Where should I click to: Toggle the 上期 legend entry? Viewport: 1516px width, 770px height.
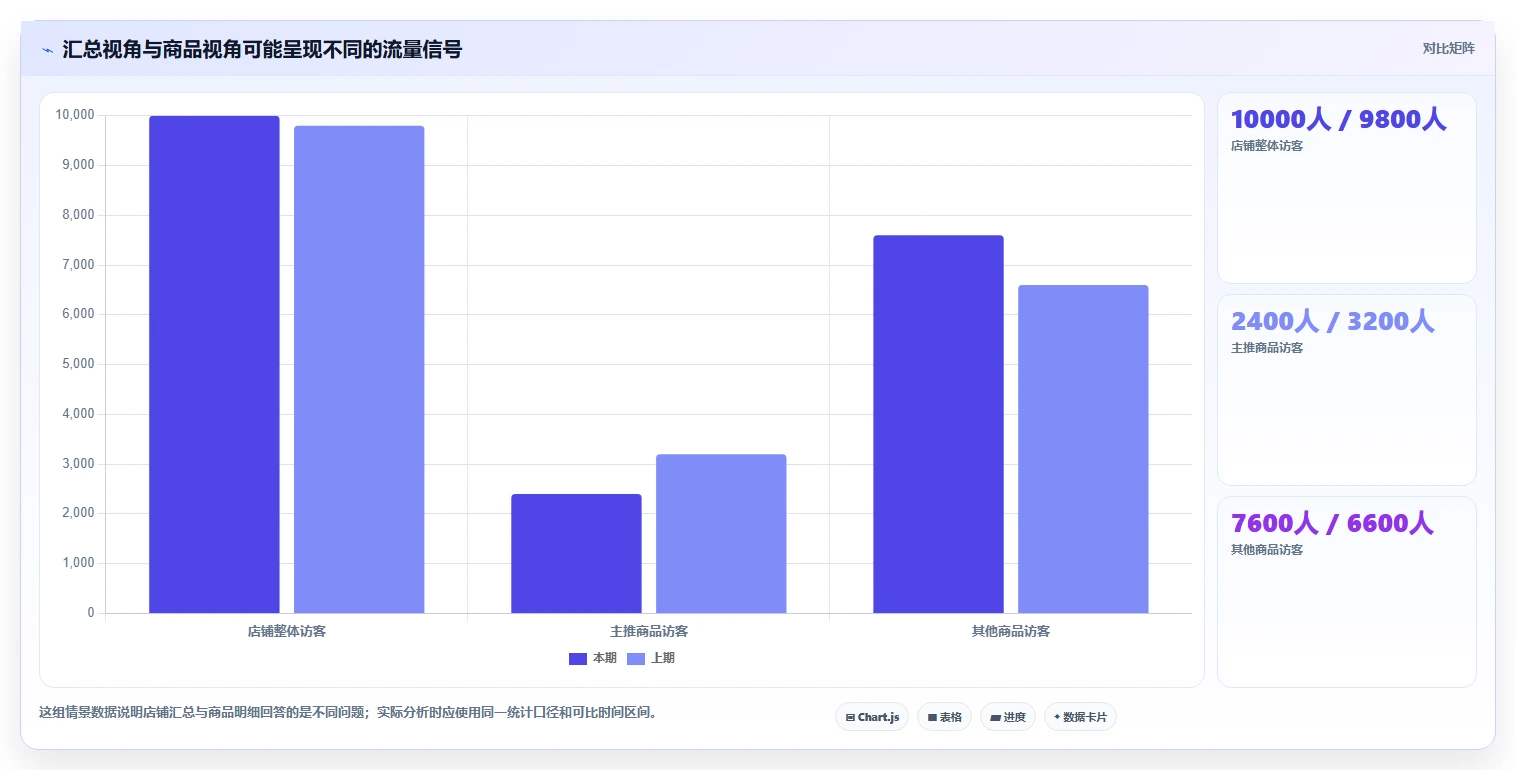pyautogui.click(x=651, y=658)
